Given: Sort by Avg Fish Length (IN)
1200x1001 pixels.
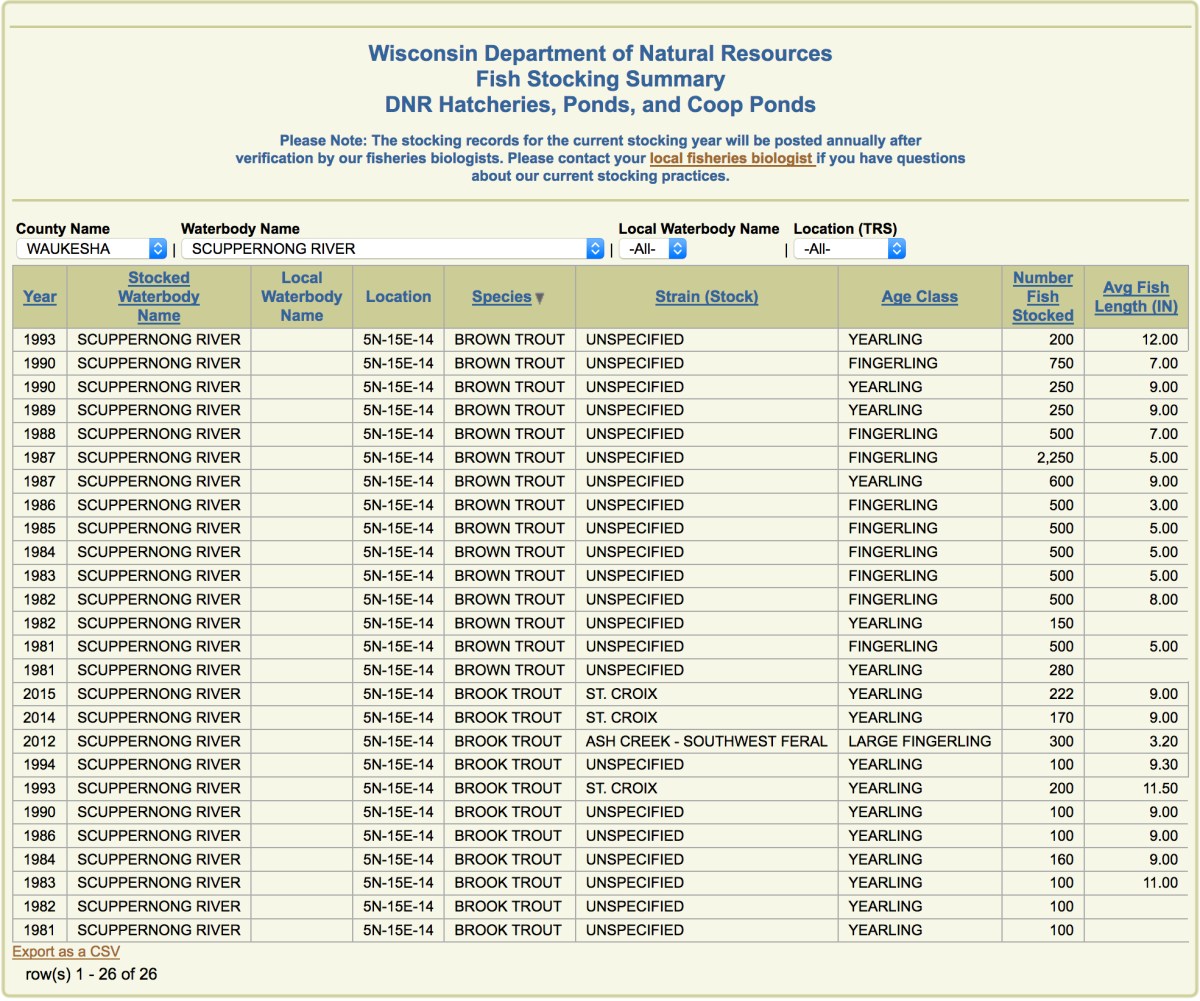Looking at the screenshot, I should click(x=1135, y=297).
